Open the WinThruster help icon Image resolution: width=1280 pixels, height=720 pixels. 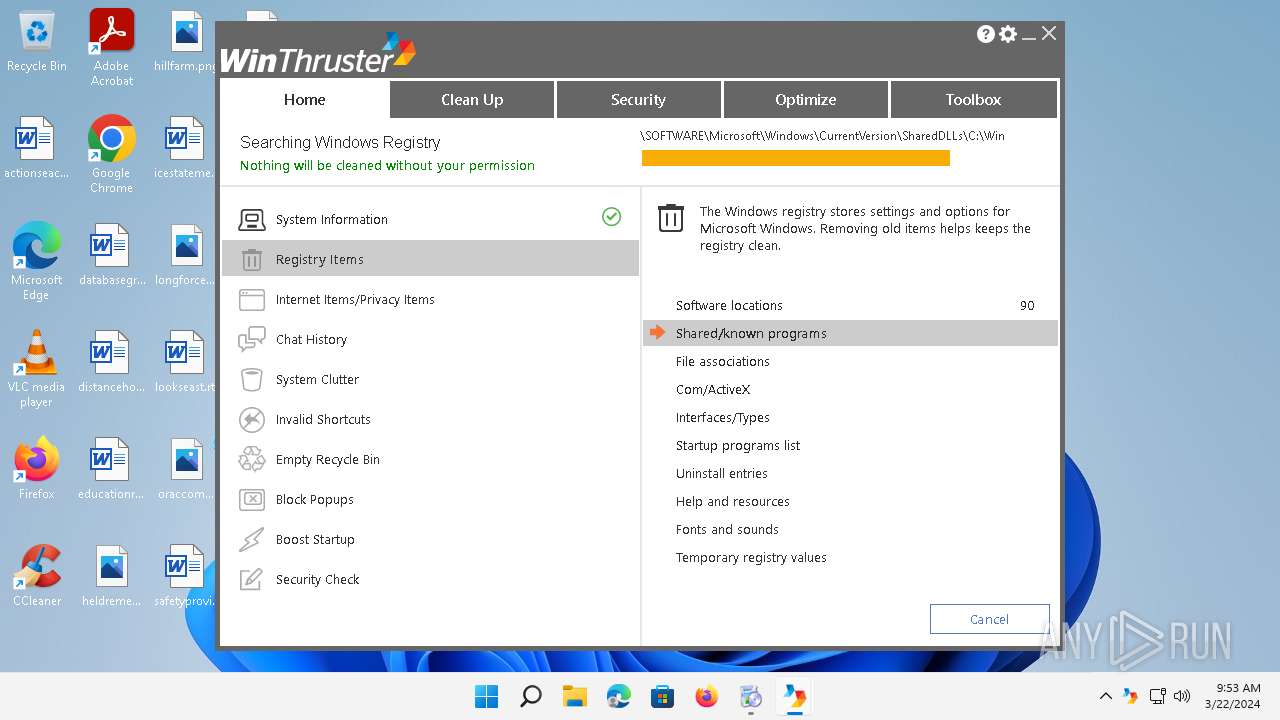point(985,34)
